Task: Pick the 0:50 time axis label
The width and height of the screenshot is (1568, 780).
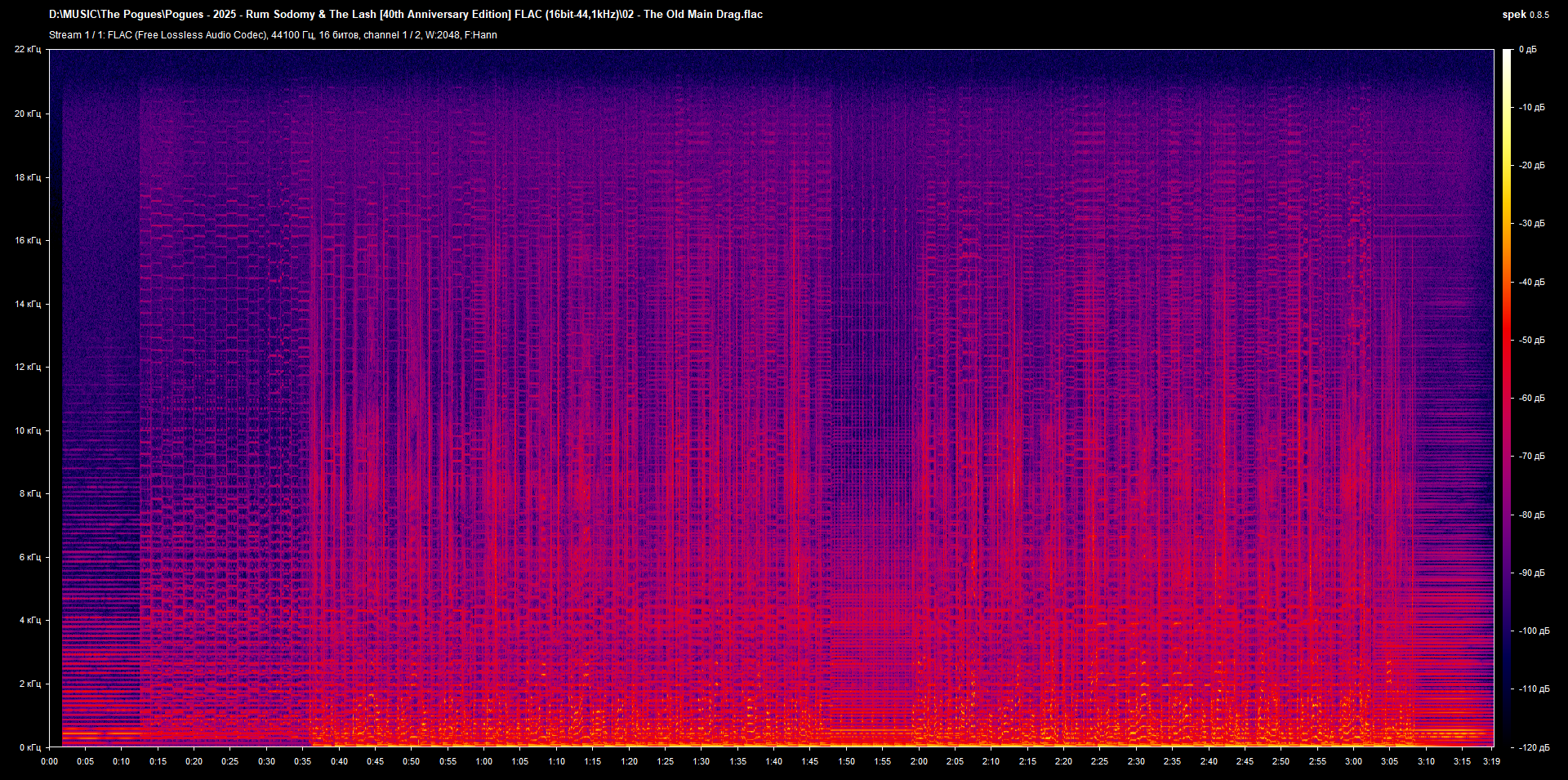Action: pos(411,761)
